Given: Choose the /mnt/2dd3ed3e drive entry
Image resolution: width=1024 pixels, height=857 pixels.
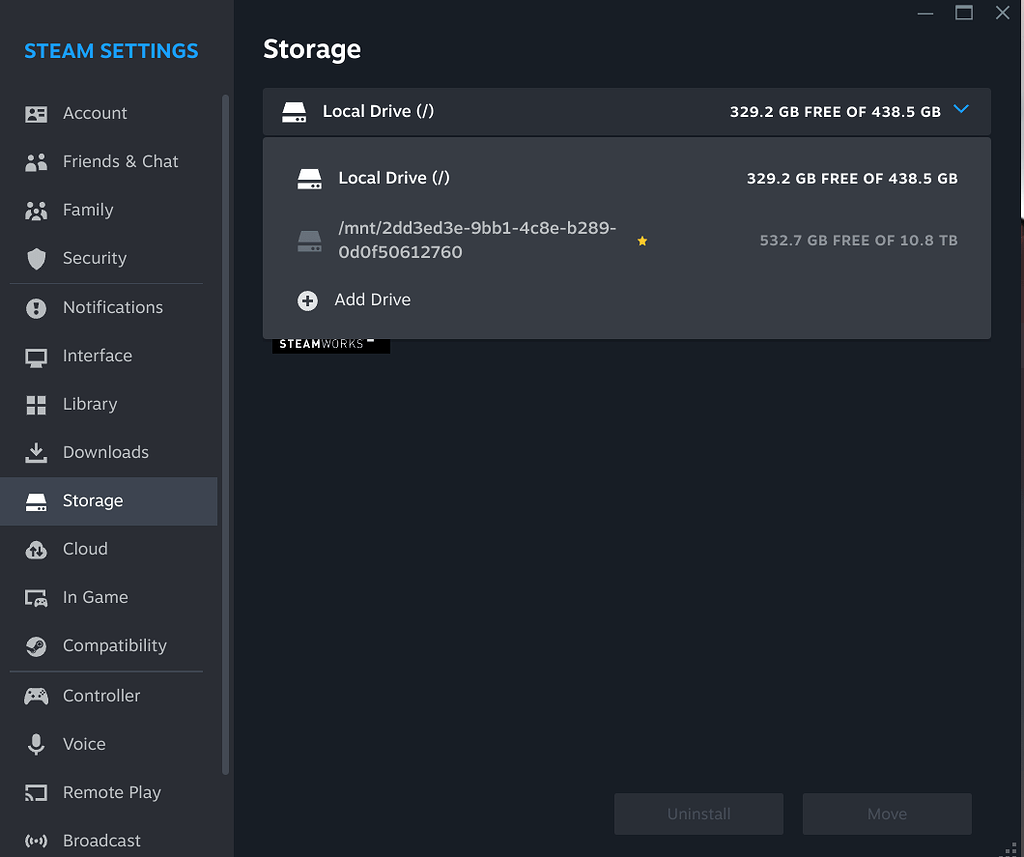Looking at the screenshot, I should 478,240.
